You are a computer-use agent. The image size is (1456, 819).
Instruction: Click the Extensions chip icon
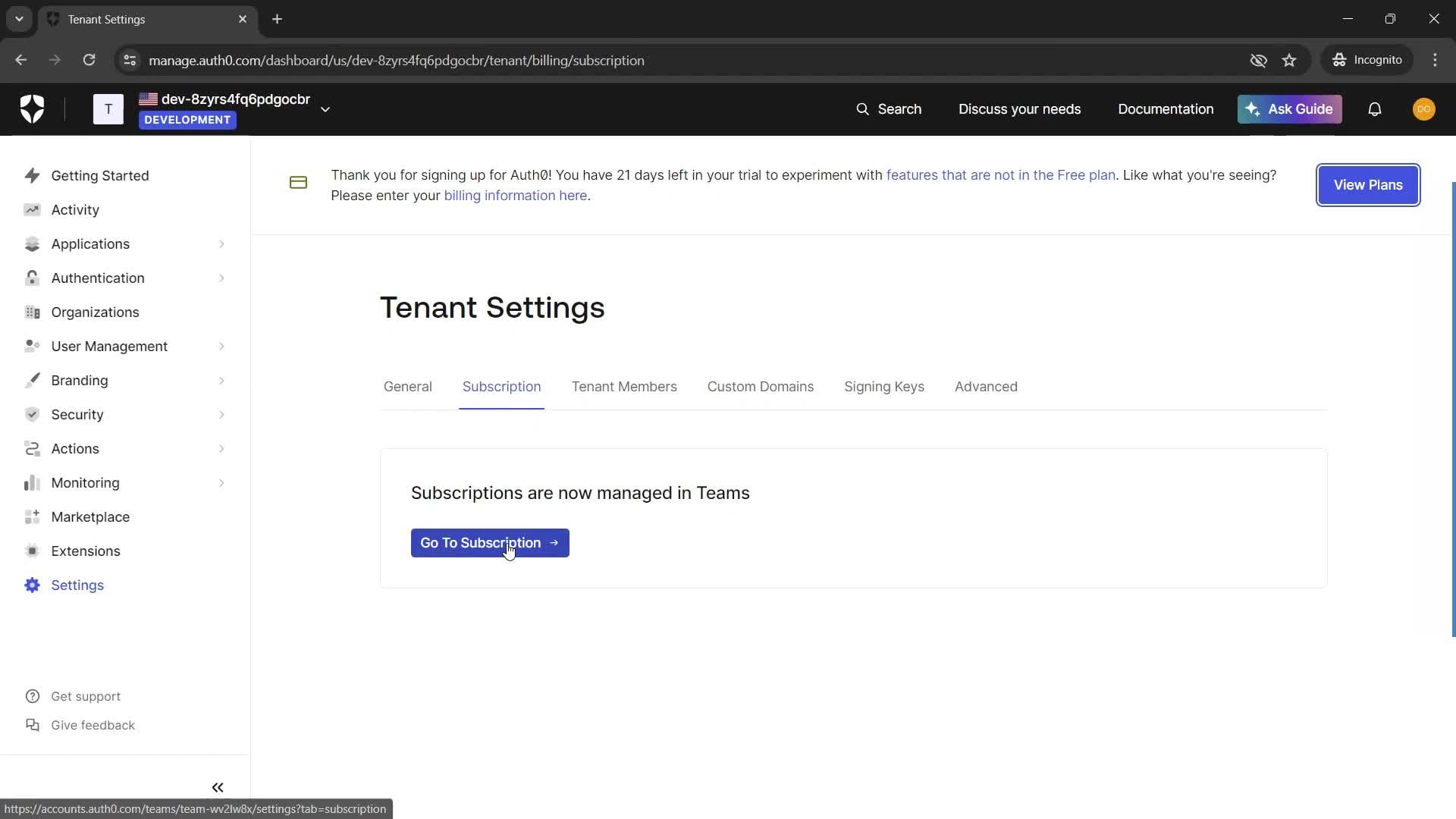pyautogui.click(x=32, y=551)
